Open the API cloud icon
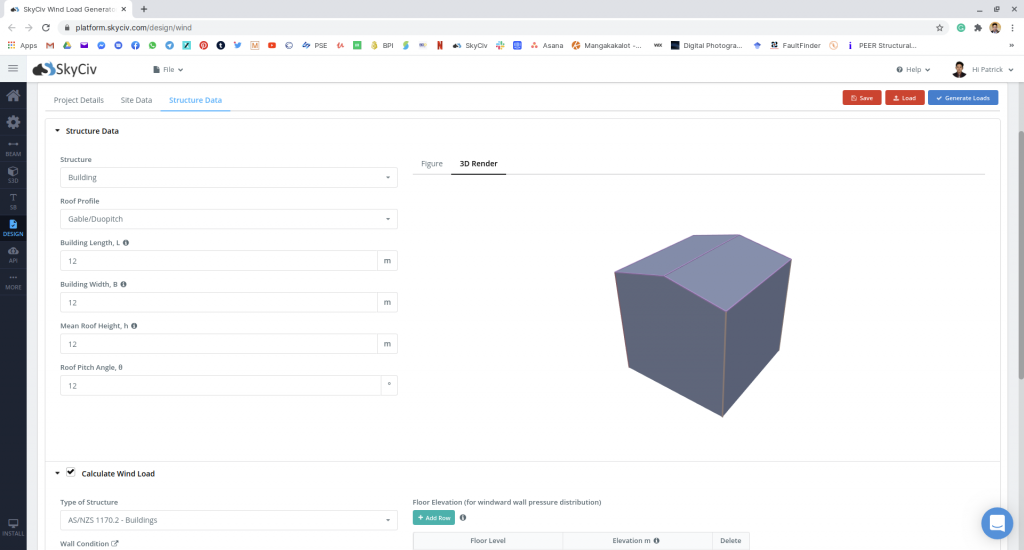The image size is (1024, 550). pos(13,254)
